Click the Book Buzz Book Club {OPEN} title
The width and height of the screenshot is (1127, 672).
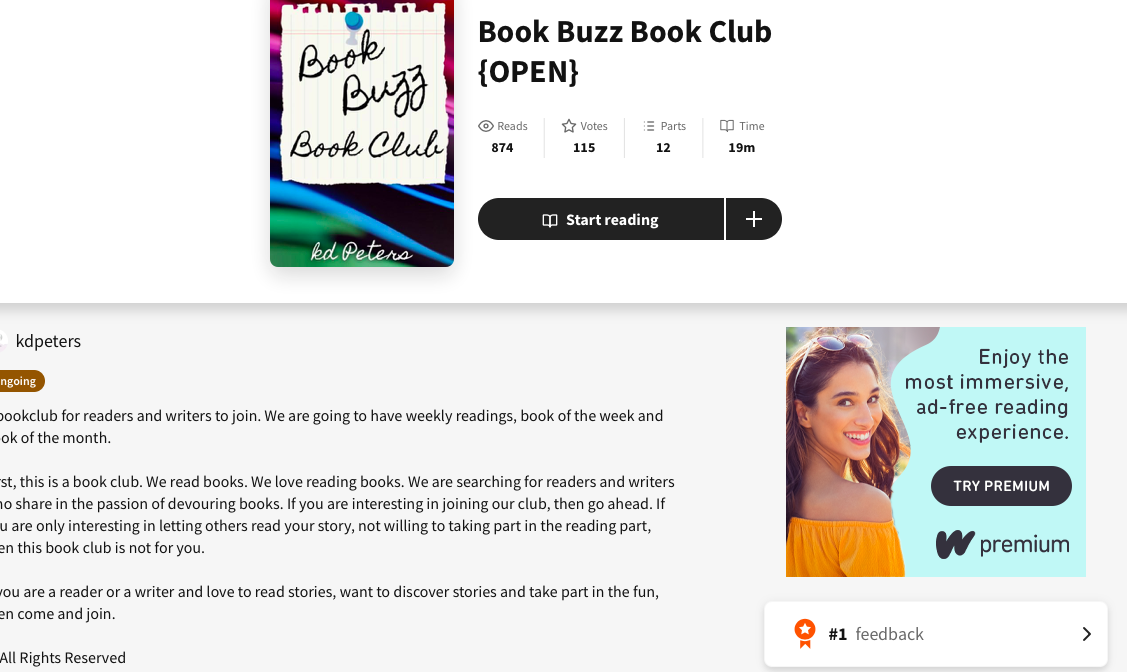[x=625, y=52]
